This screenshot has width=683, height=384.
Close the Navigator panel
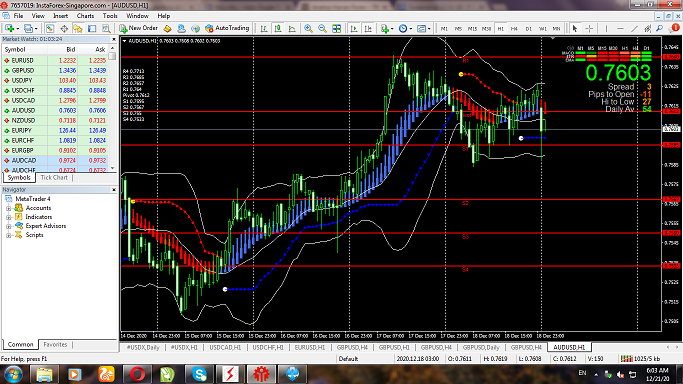(x=114, y=190)
